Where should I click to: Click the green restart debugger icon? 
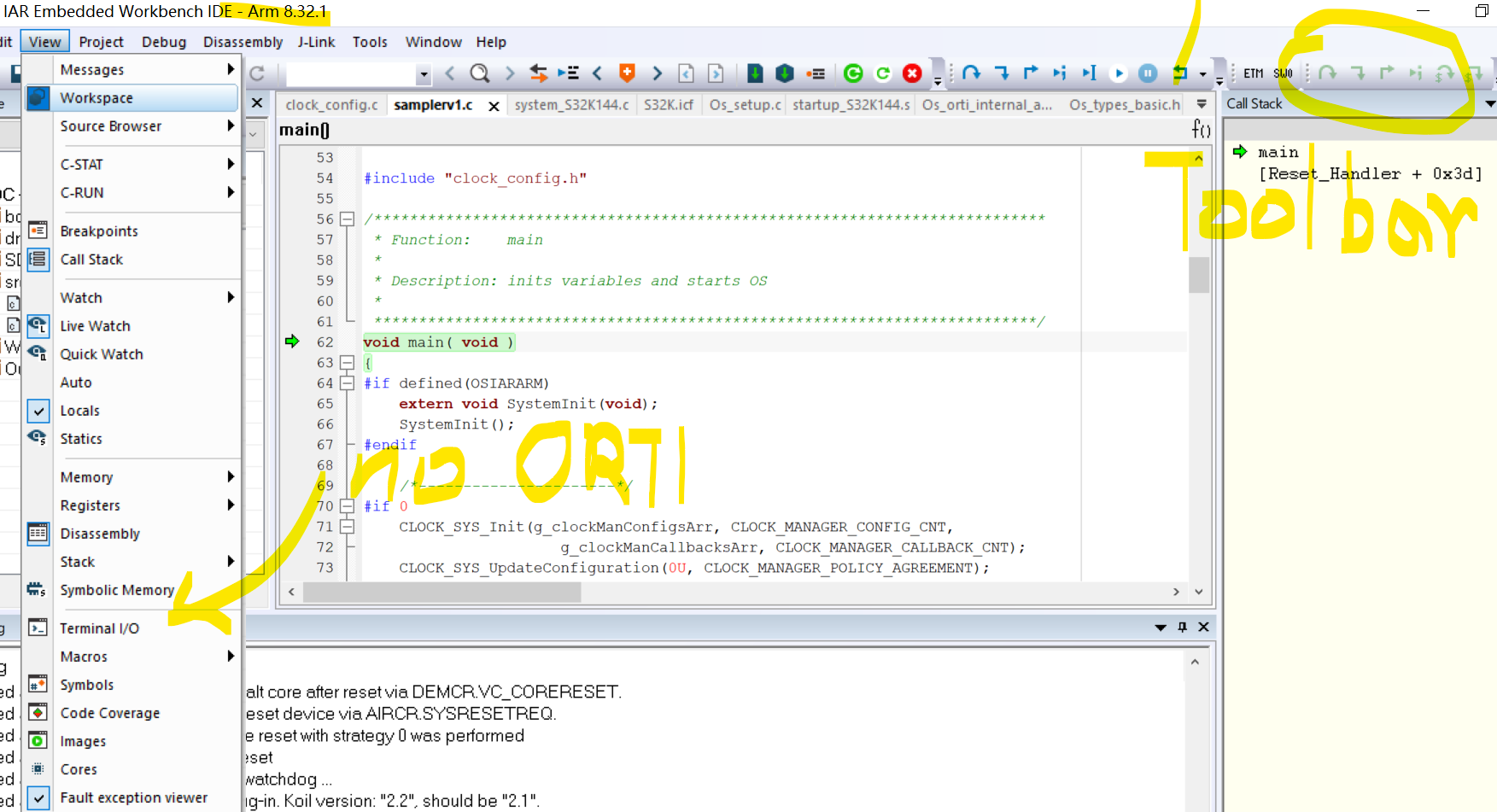[x=853, y=73]
